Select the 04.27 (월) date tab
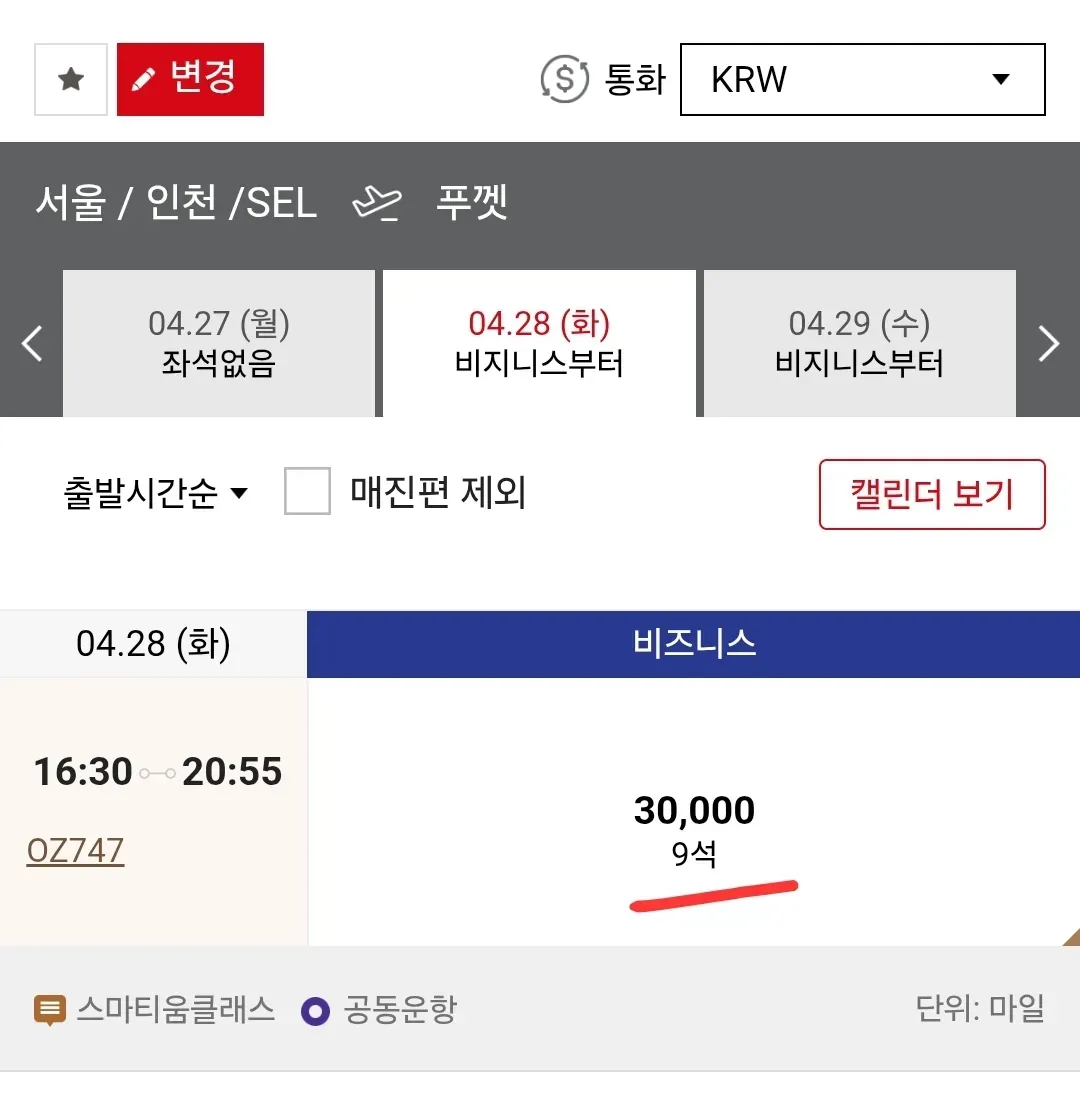Viewport: 1080px width, 1116px height. [x=218, y=343]
